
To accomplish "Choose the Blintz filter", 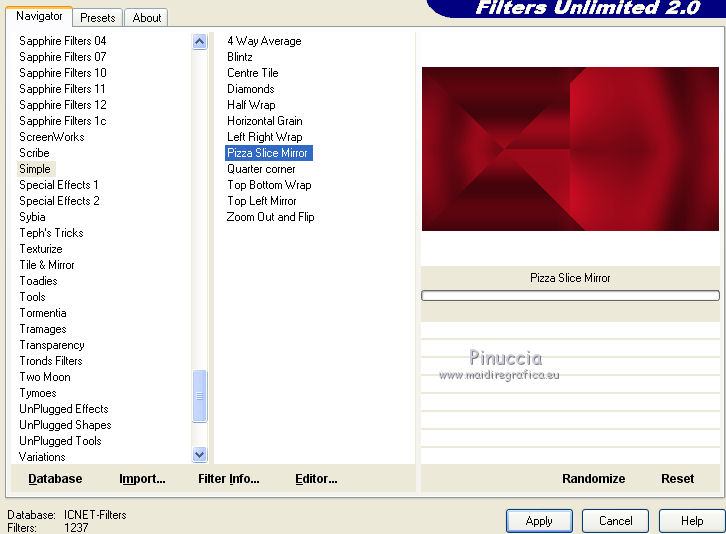I will point(240,57).
